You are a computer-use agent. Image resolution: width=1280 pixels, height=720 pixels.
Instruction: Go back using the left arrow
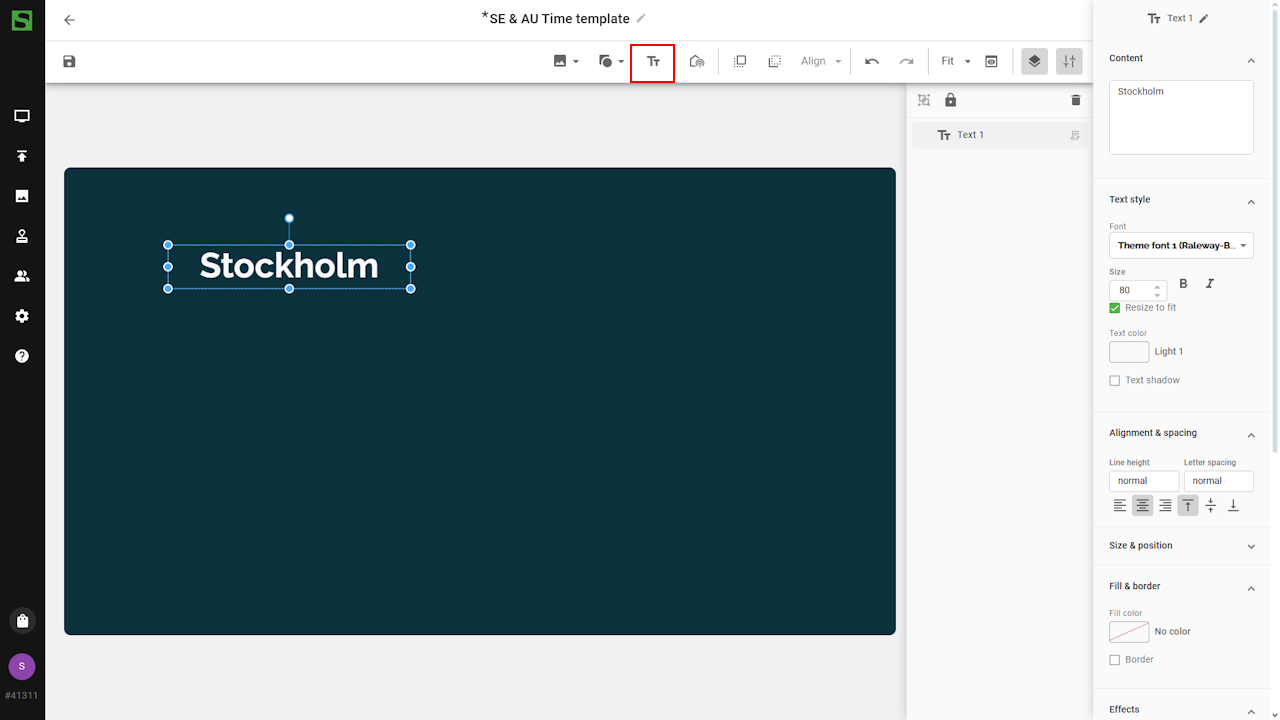(69, 20)
